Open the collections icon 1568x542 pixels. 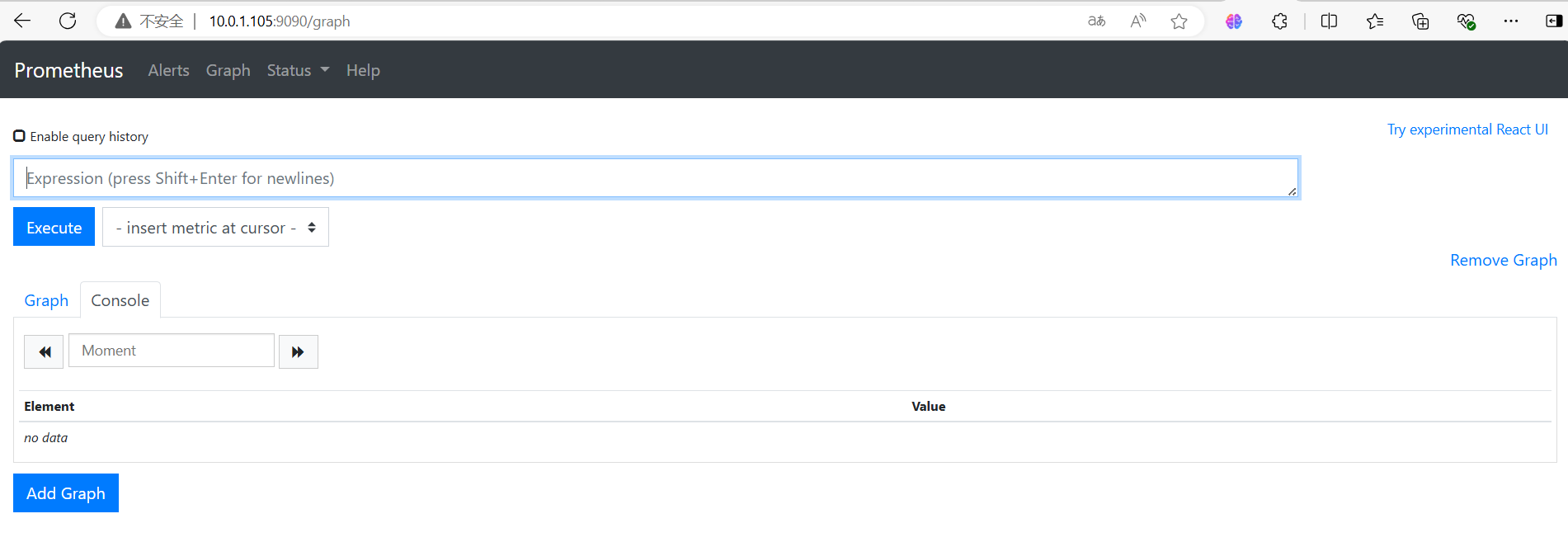tap(1420, 21)
